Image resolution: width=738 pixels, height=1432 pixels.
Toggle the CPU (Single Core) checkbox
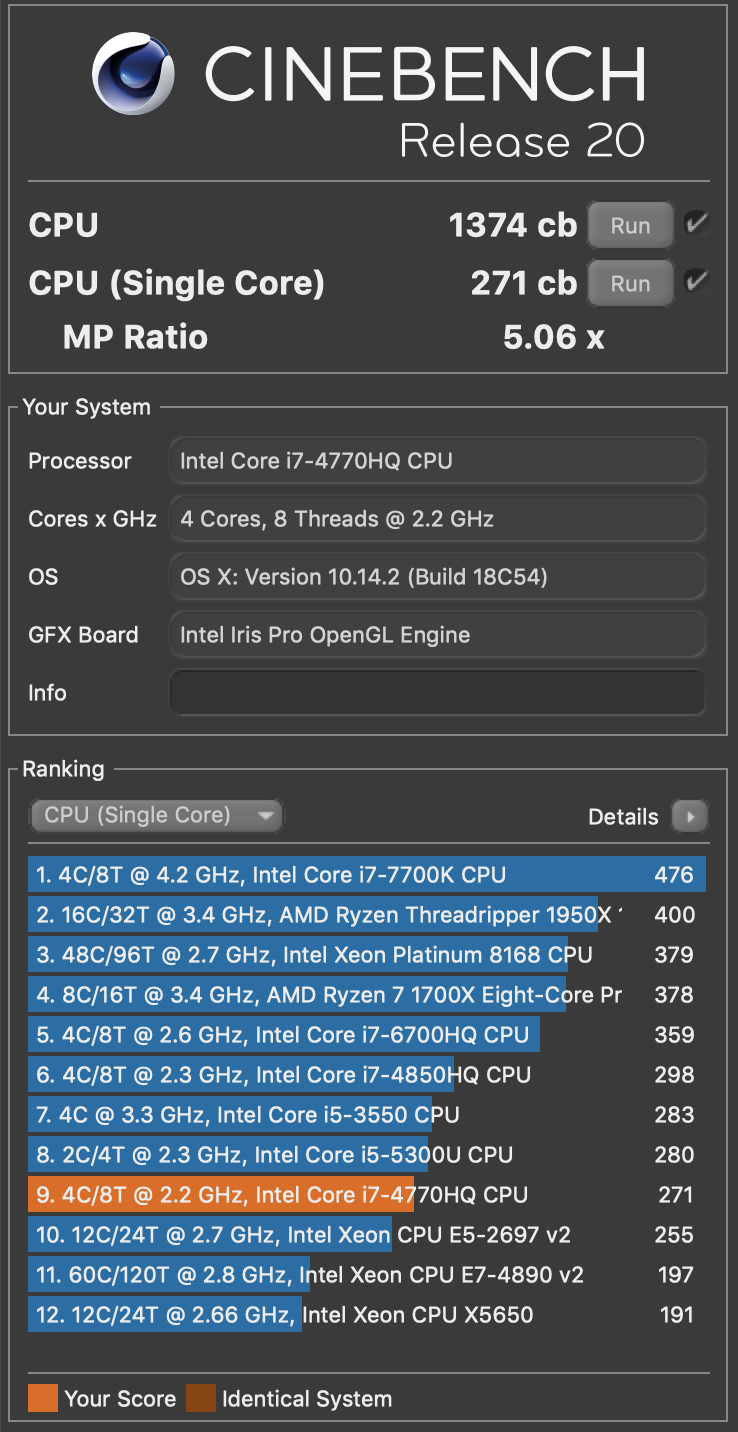click(696, 283)
